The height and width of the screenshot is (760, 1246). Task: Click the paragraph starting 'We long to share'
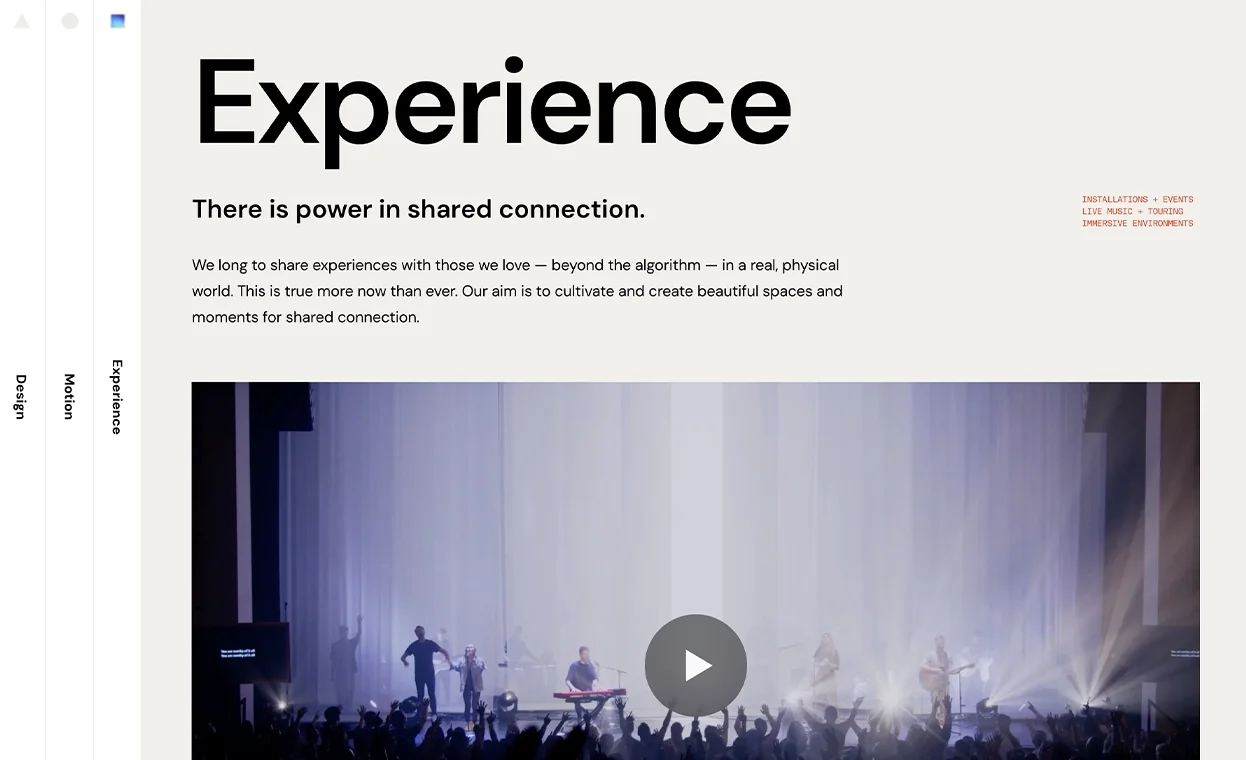pos(517,291)
